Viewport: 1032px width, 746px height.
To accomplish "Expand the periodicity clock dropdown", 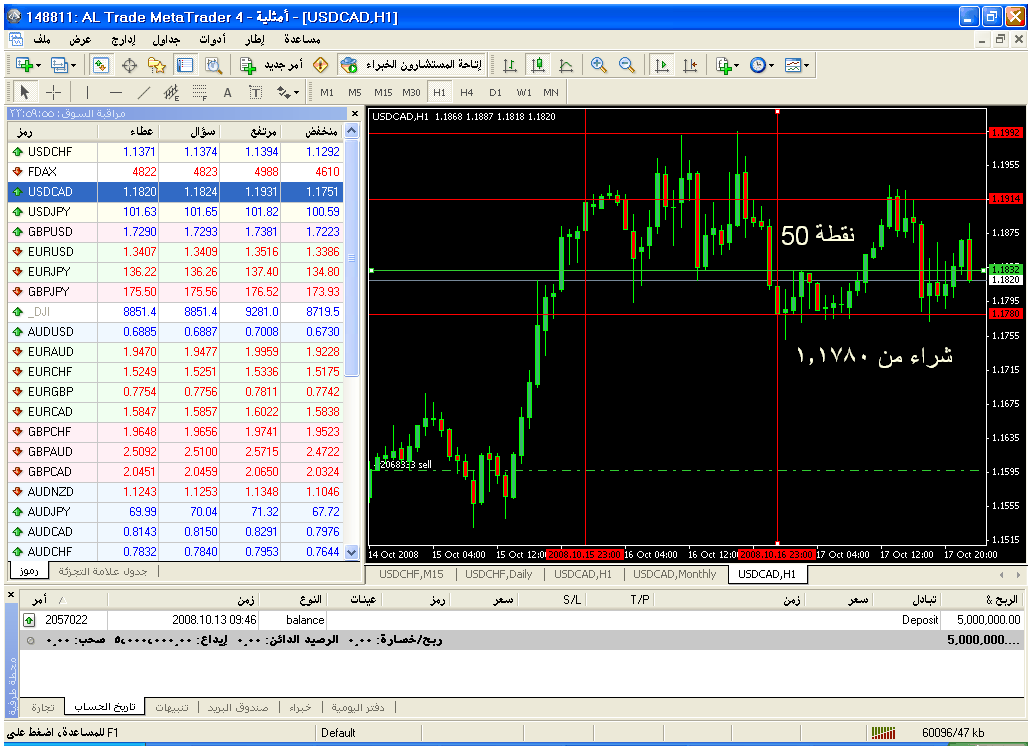I will 771,65.
